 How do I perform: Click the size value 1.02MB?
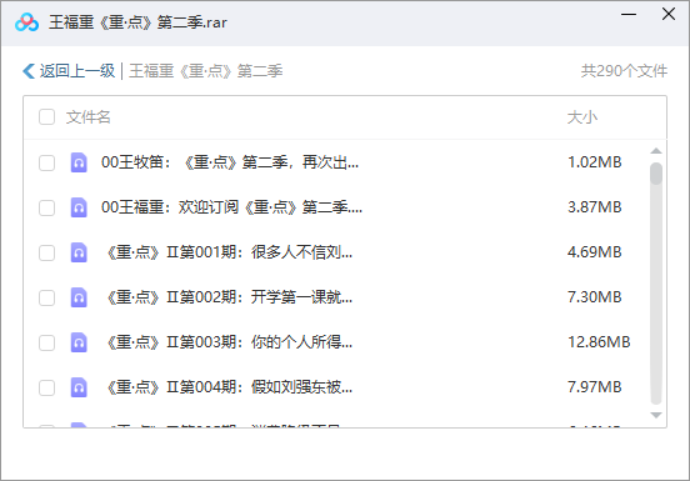[595, 162]
